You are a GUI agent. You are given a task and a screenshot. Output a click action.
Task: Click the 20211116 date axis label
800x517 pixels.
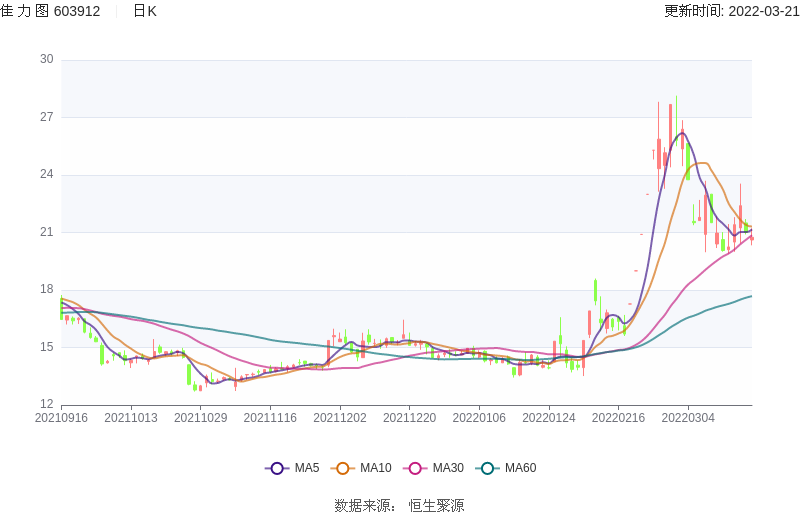pos(270,418)
